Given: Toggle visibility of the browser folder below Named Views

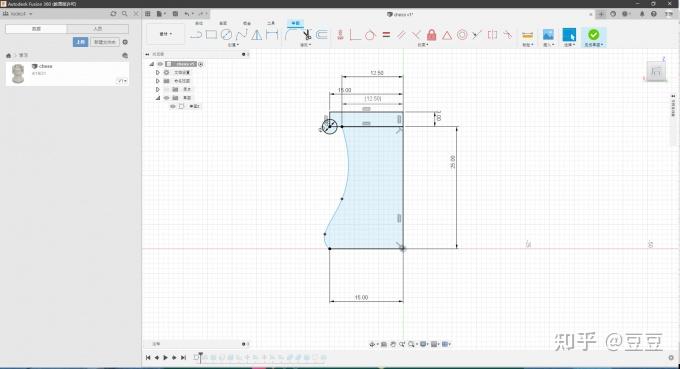Looking at the screenshot, I should tap(167, 89).
